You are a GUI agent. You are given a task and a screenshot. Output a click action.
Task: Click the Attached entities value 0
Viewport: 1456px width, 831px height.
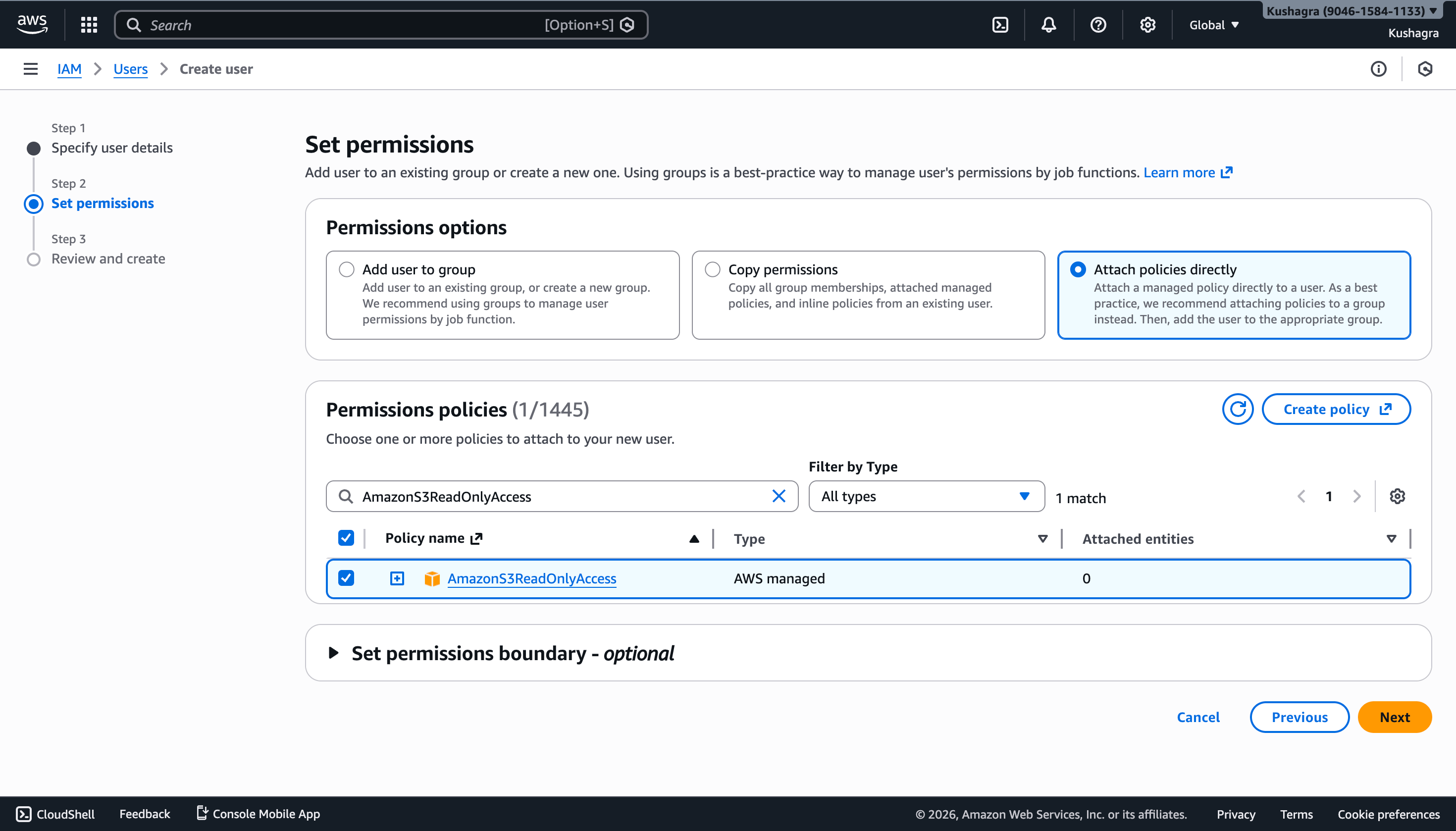(1086, 578)
